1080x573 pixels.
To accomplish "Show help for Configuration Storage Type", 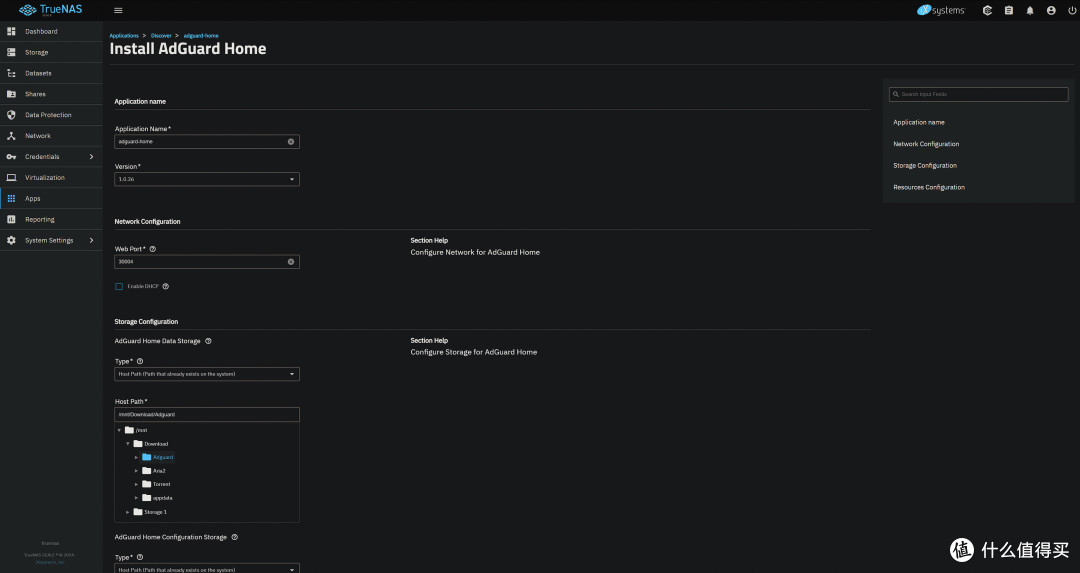I will click(140, 557).
